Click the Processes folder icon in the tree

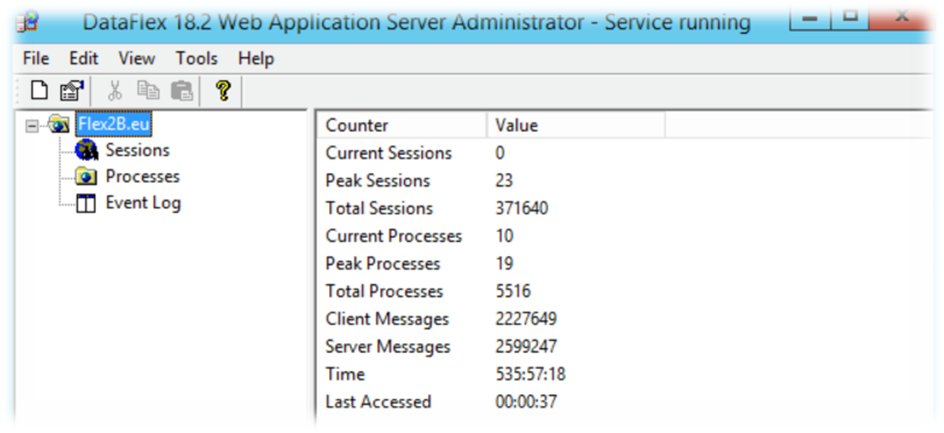pos(87,177)
